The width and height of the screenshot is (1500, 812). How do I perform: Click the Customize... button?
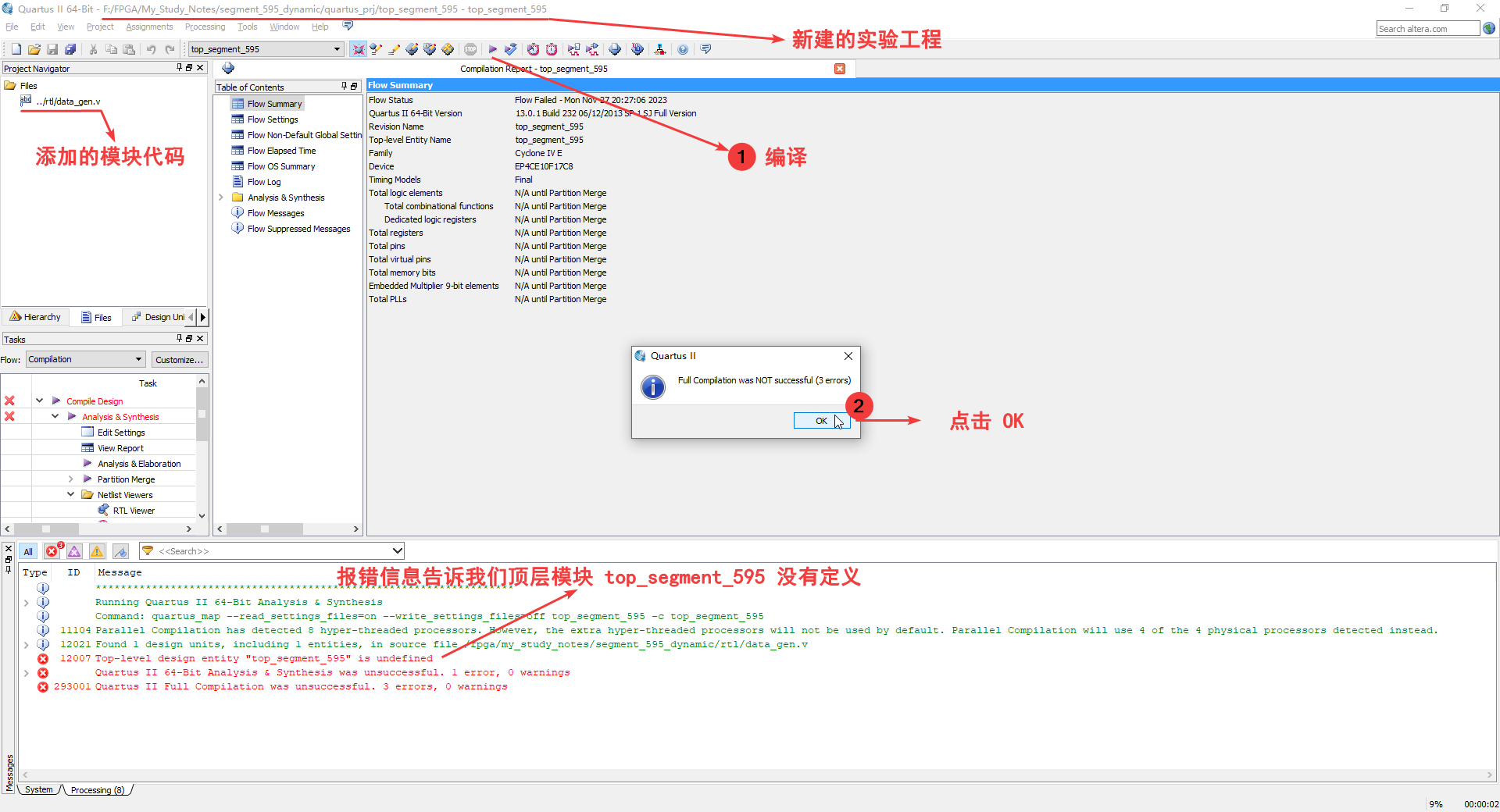pyautogui.click(x=179, y=359)
